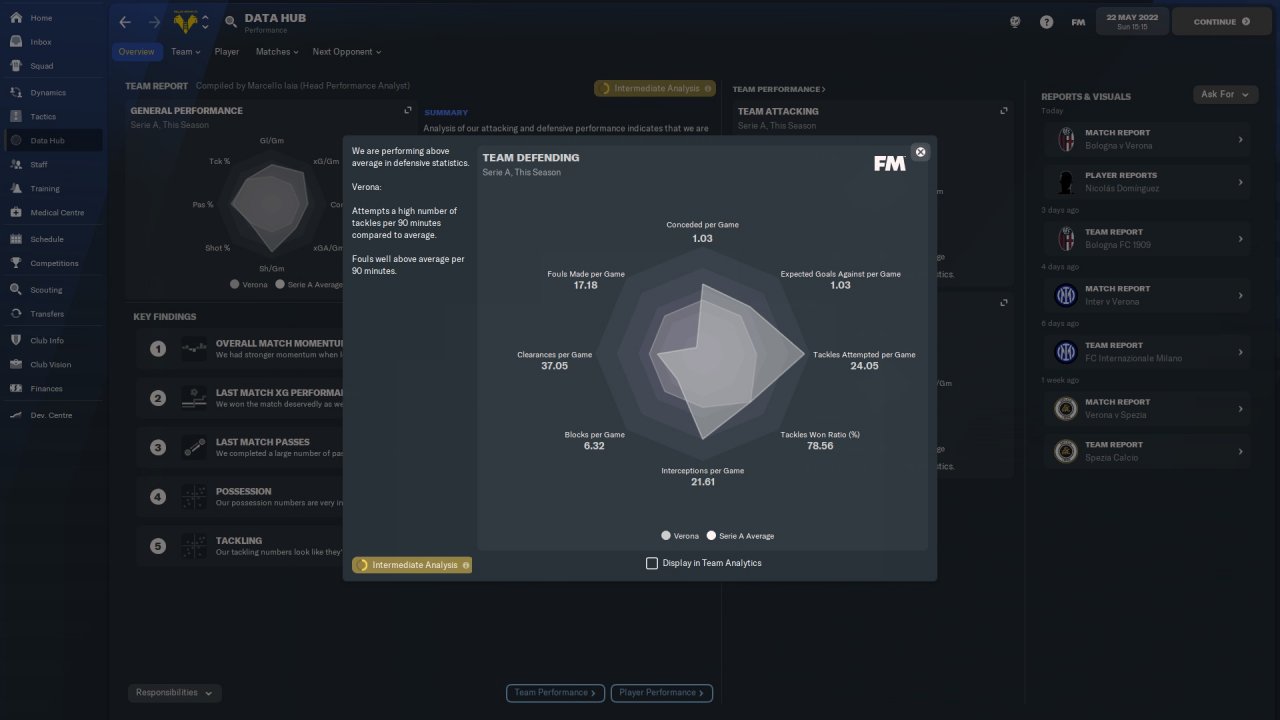Click the forward navigation arrow
This screenshot has height=720, width=1280.
[x=154, y=22]
